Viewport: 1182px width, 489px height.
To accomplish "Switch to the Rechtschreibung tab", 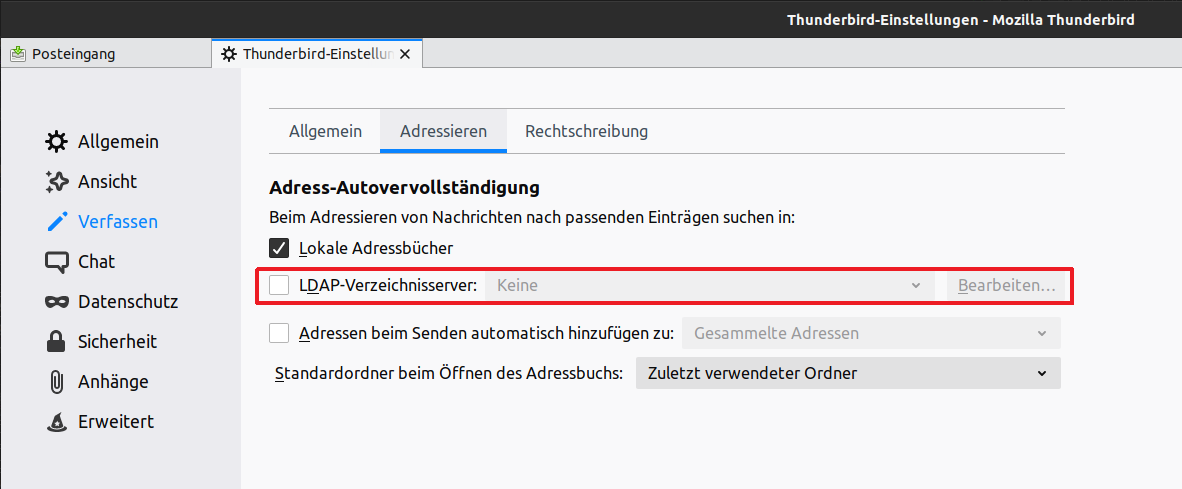I will [586, 131].
